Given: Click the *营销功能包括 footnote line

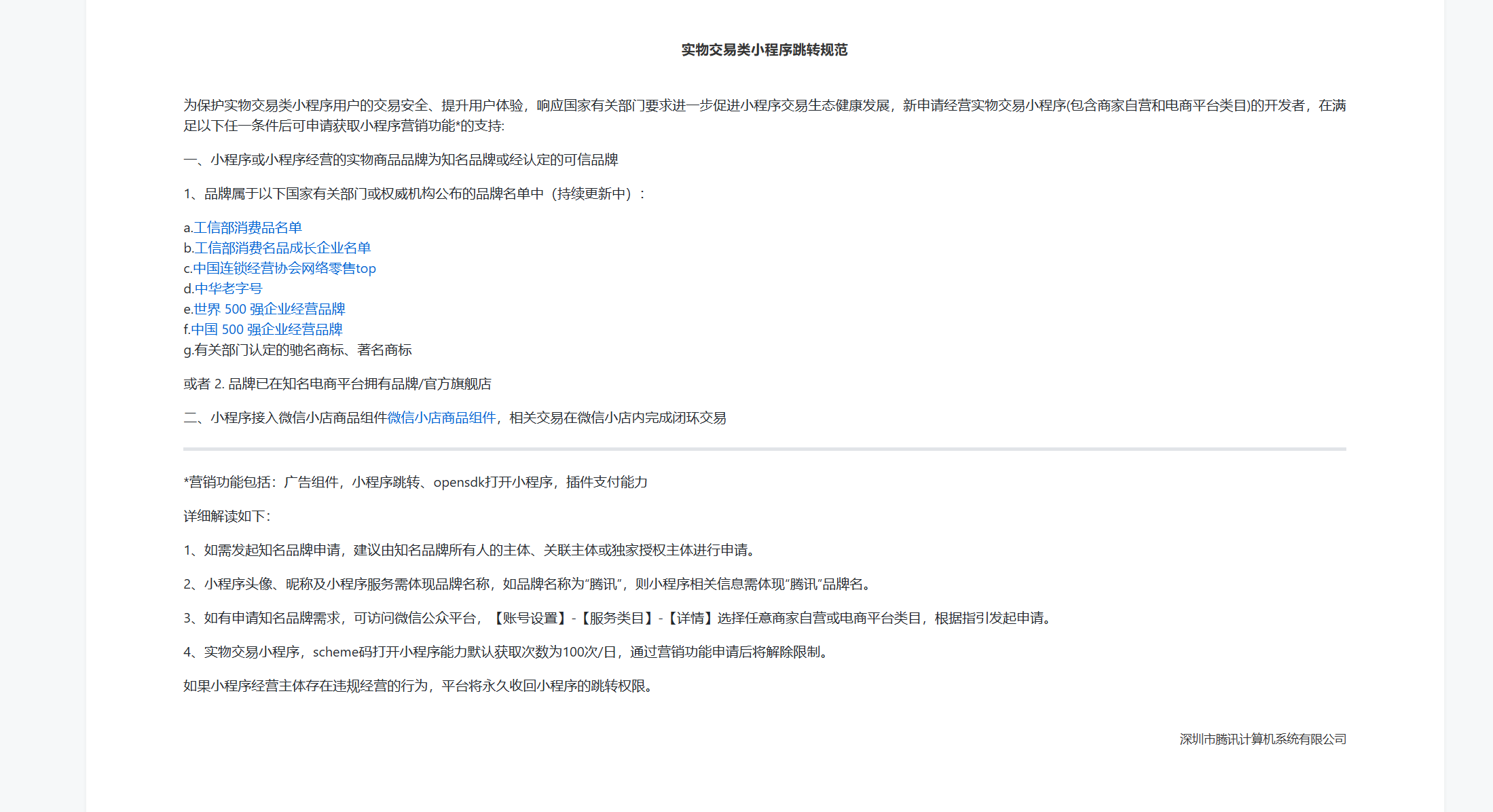Looking at the screenshot, I should click(415, 482).
